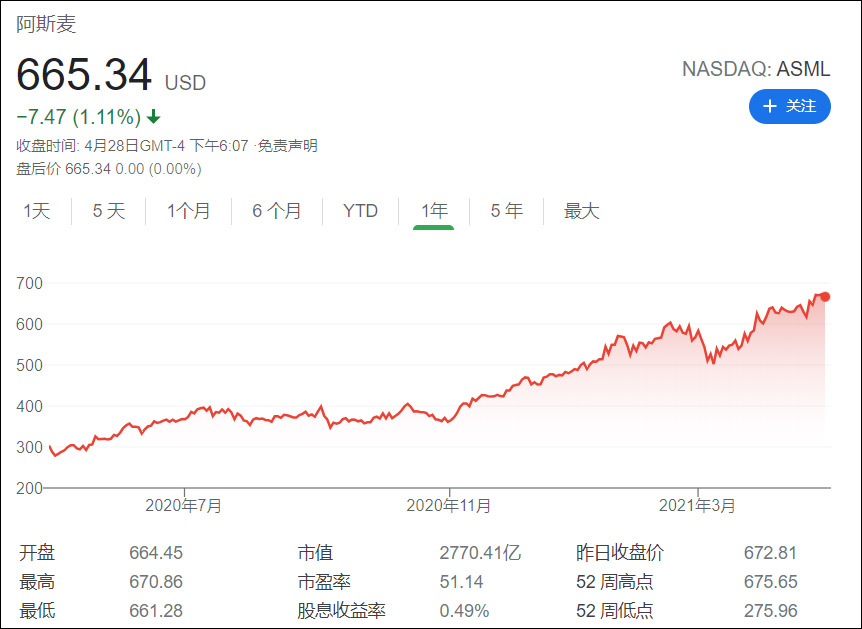Screen dimensions: 862x629
Task: Click the 52 周高点 value 675.65
Action: [x=774, y=581]
